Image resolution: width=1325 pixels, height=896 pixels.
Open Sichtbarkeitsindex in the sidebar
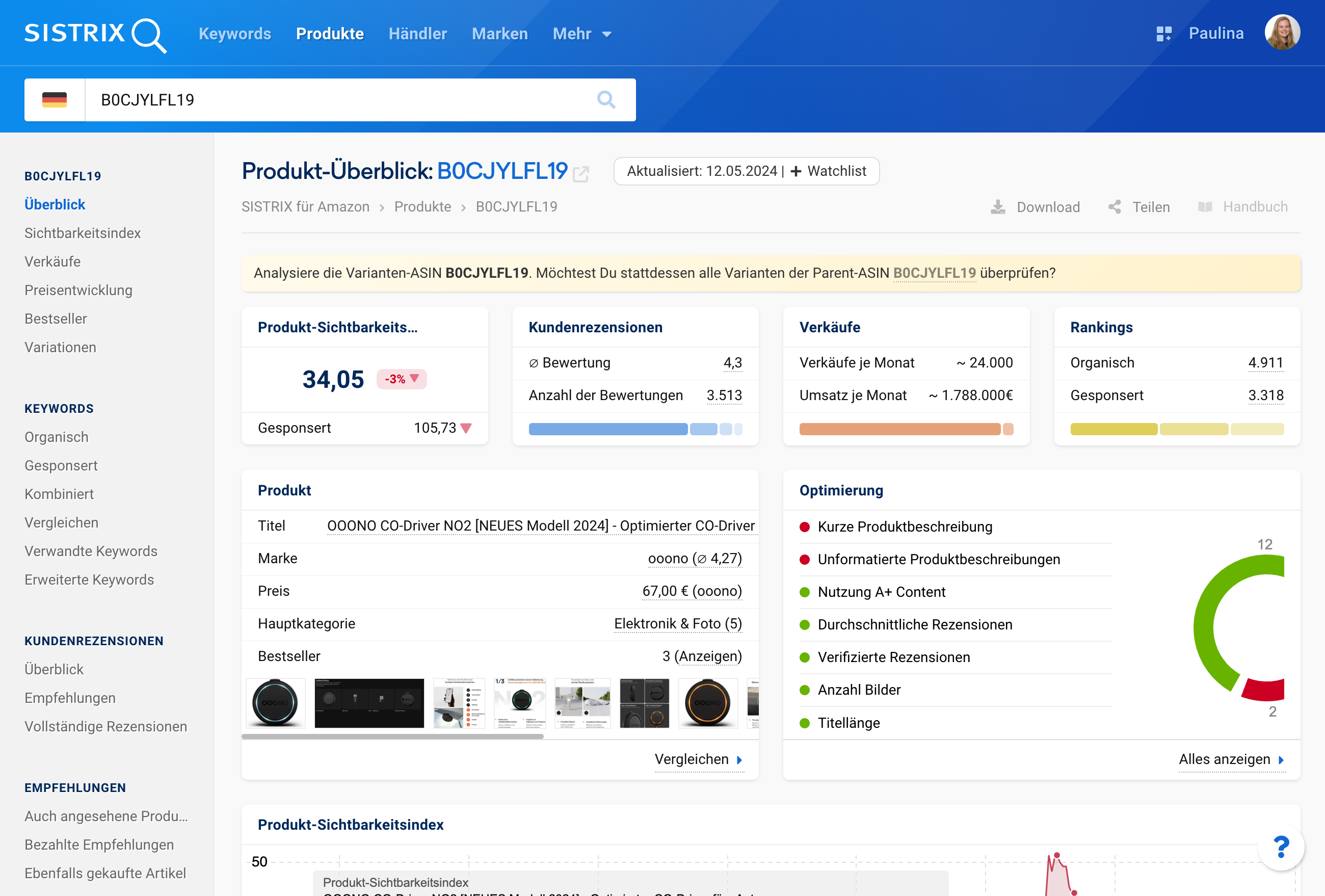pyautogui.click(x=82, y=233)
